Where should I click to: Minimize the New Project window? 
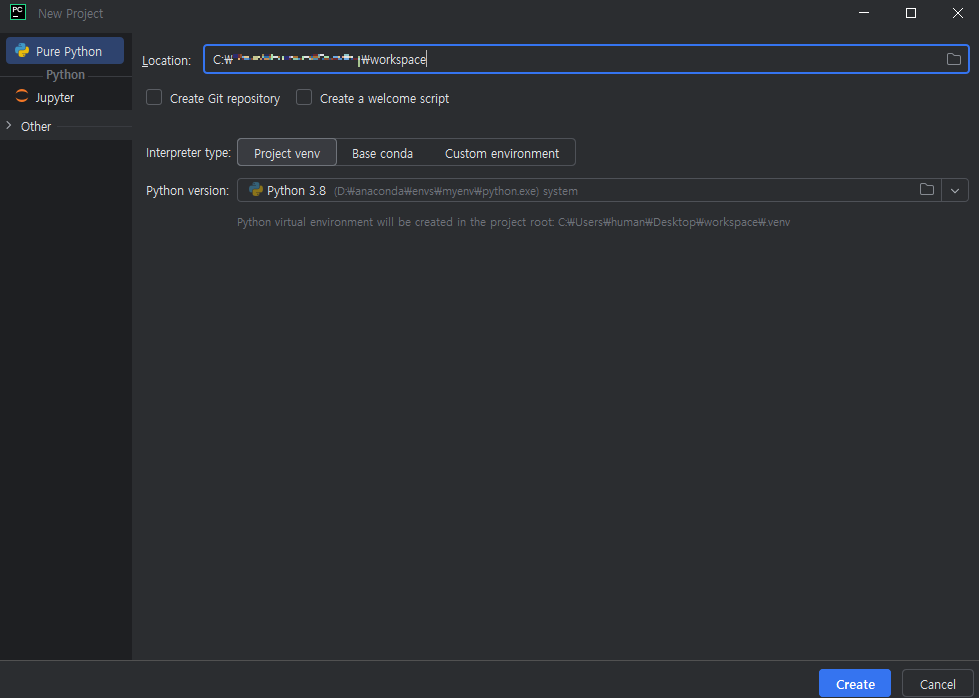coord(864,13)
